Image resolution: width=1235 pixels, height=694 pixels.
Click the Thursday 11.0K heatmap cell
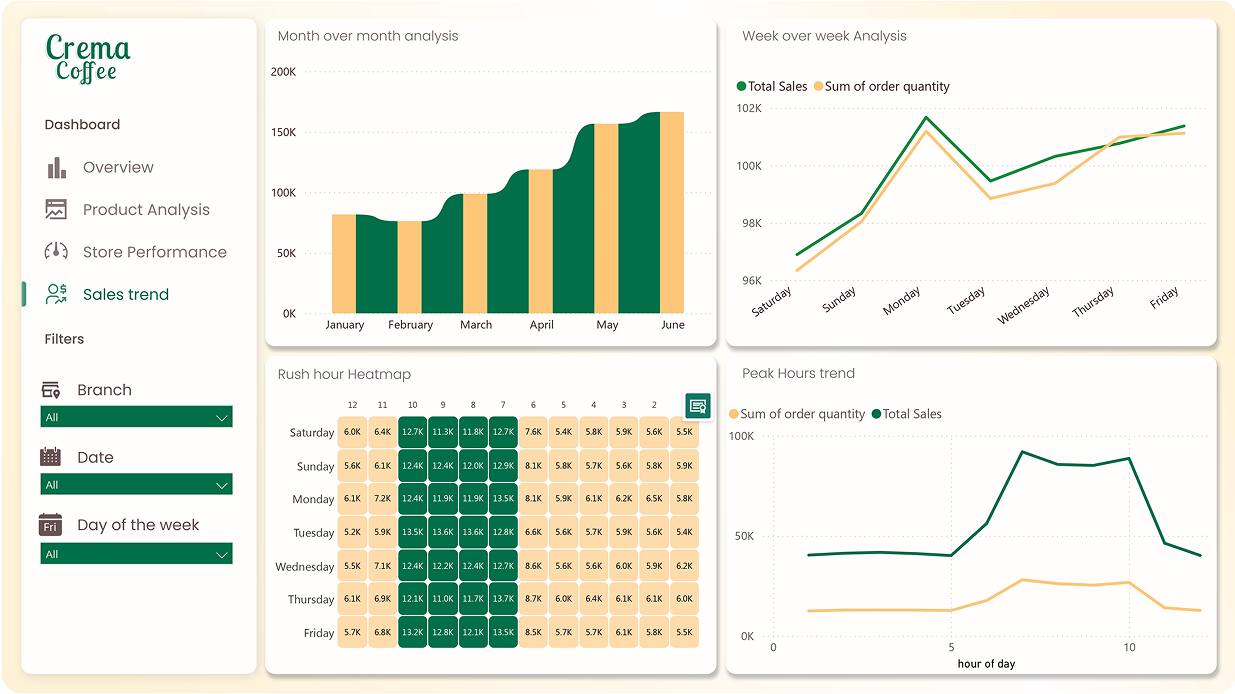coord(443,599)
